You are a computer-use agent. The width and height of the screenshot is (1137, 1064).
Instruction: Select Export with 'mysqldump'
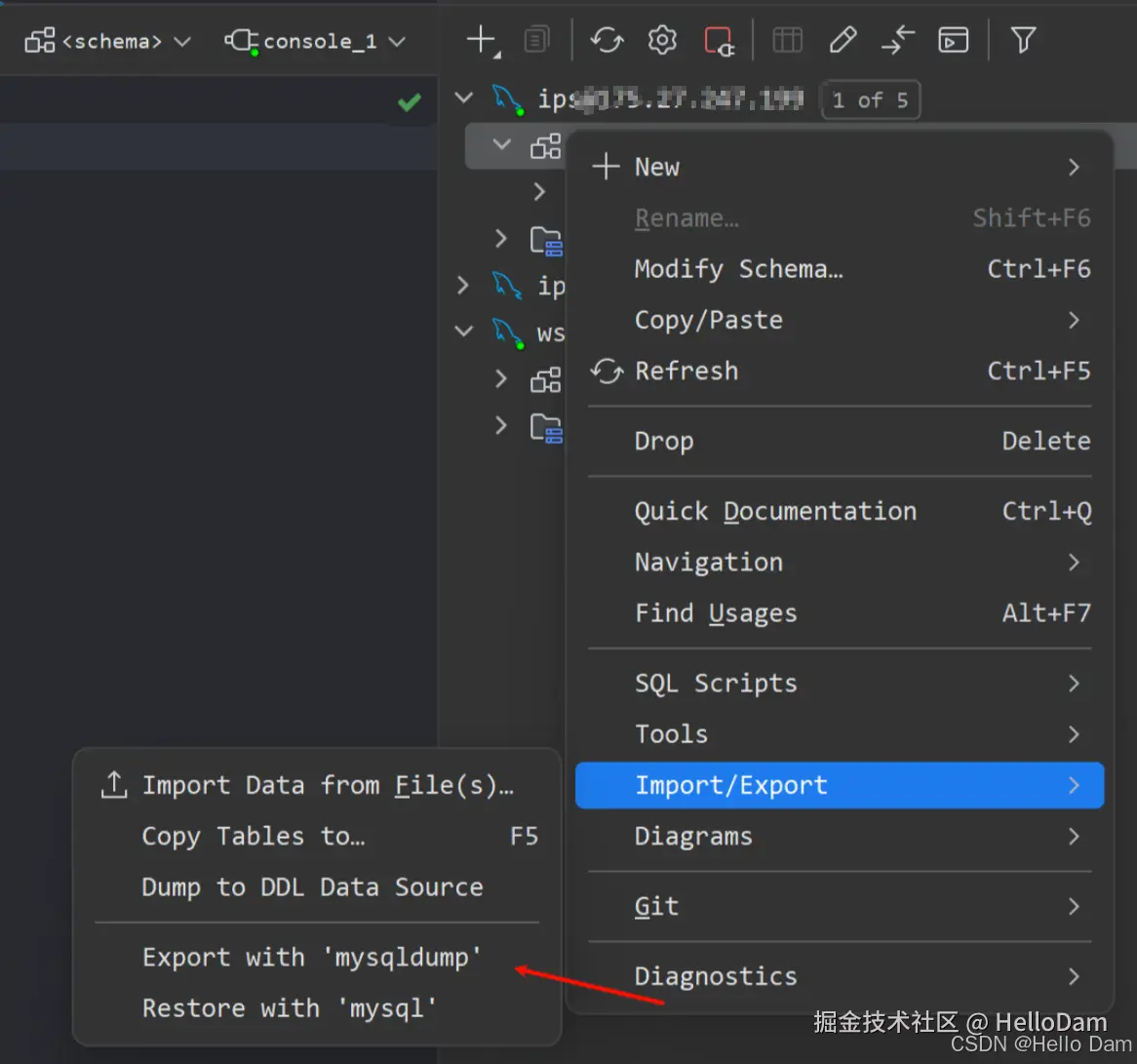pyautogui.click(x=318, y=958)
